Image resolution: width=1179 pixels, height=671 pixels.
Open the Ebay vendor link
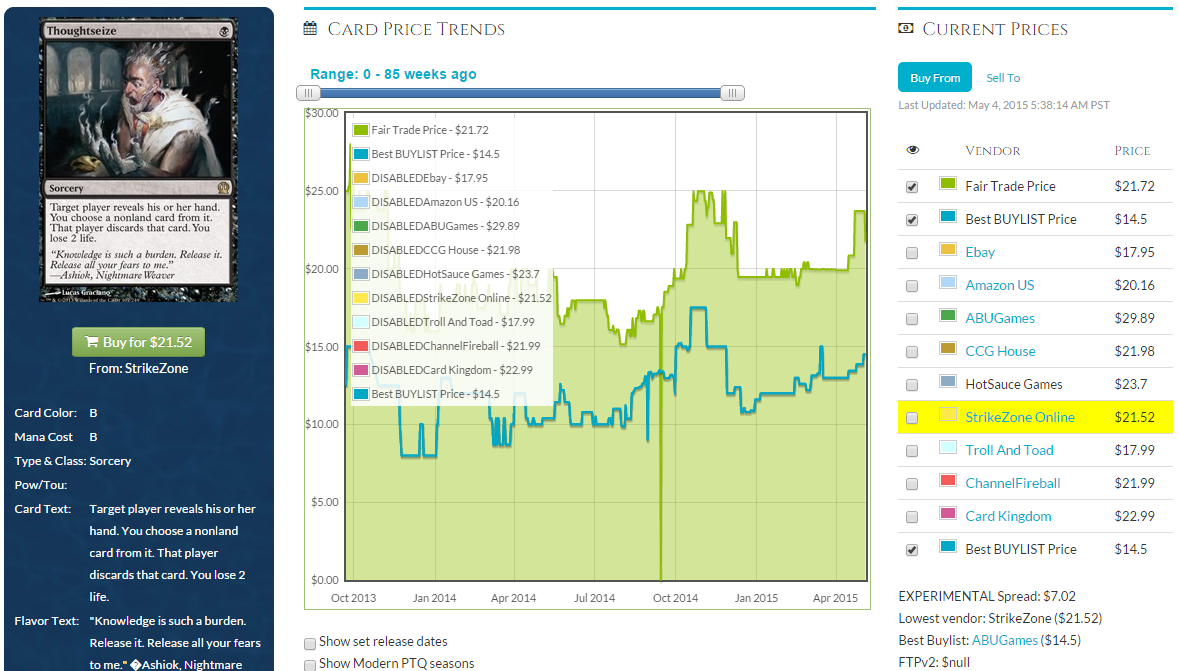tap(980, 252)
